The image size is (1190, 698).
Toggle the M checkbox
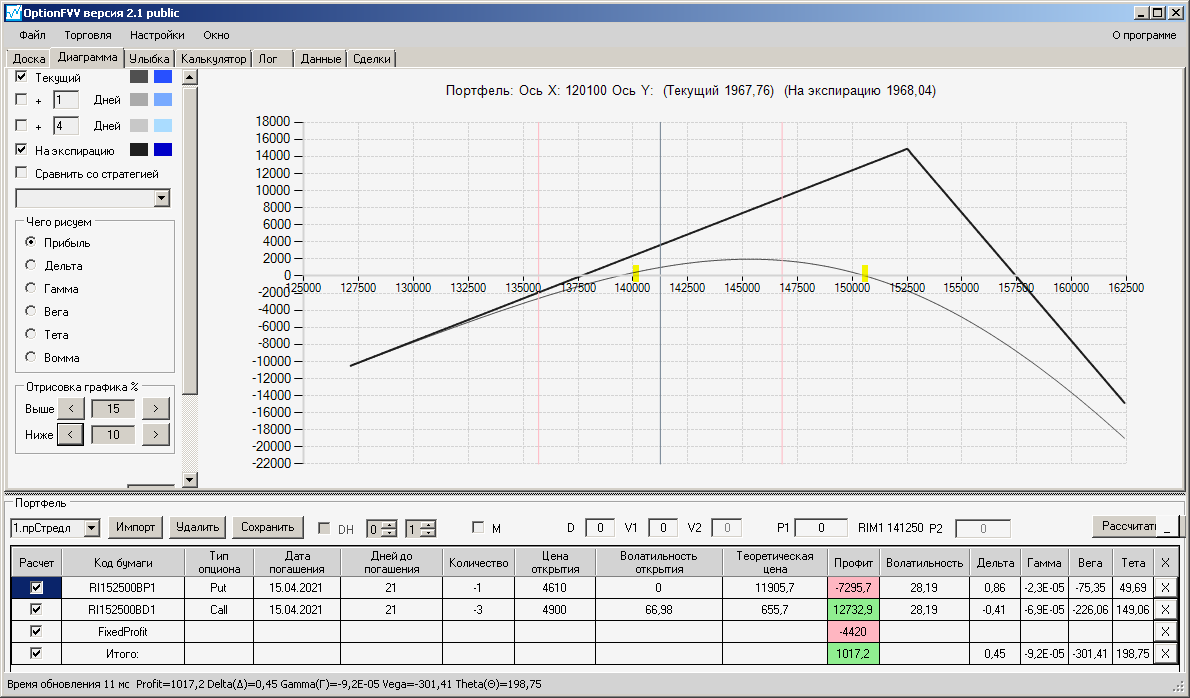tap(477, 527)
